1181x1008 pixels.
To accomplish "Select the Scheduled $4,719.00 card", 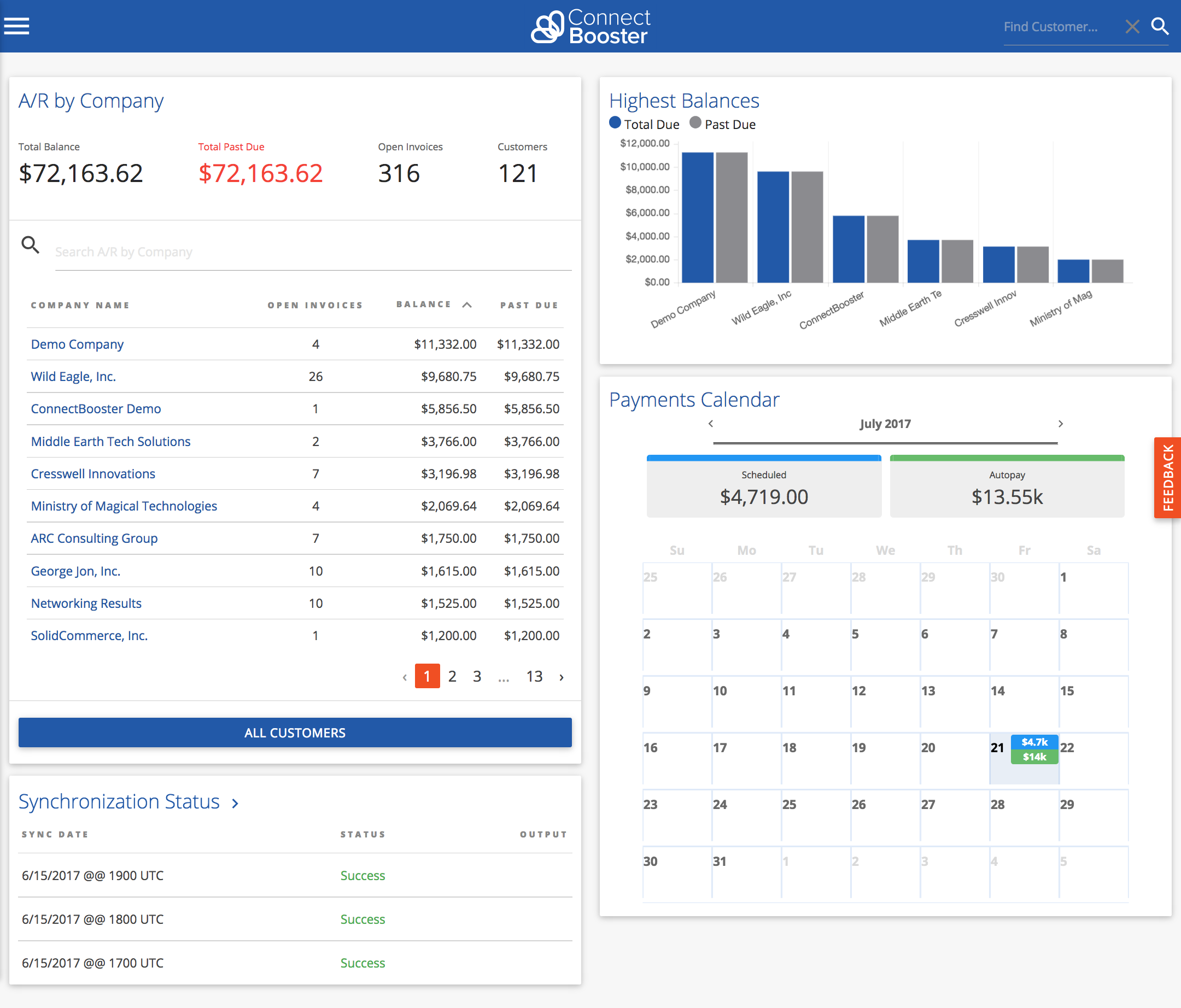I will click(x=764, y=487).
